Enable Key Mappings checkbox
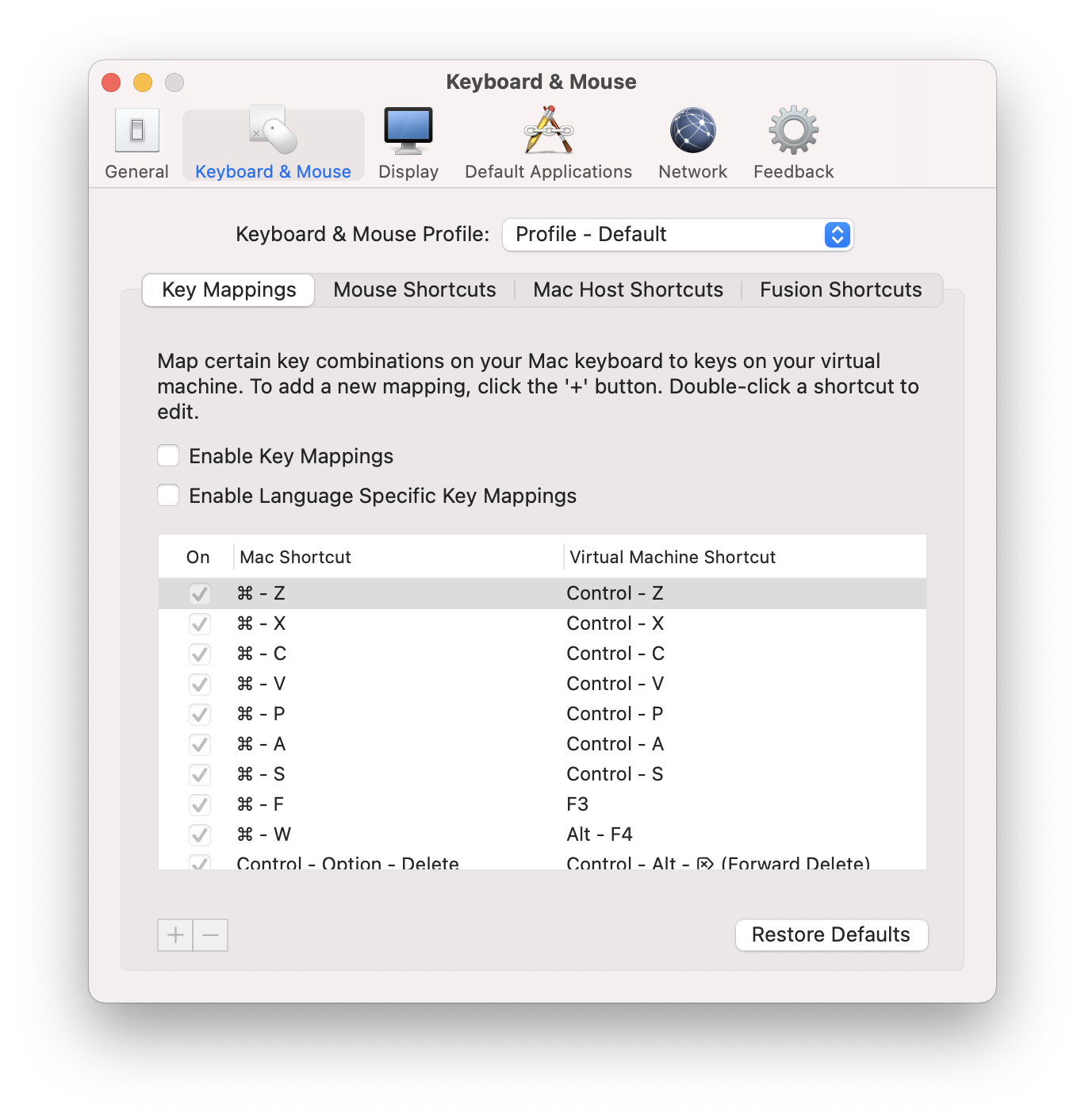1085x1120 pixels. [x=168, y=456]
